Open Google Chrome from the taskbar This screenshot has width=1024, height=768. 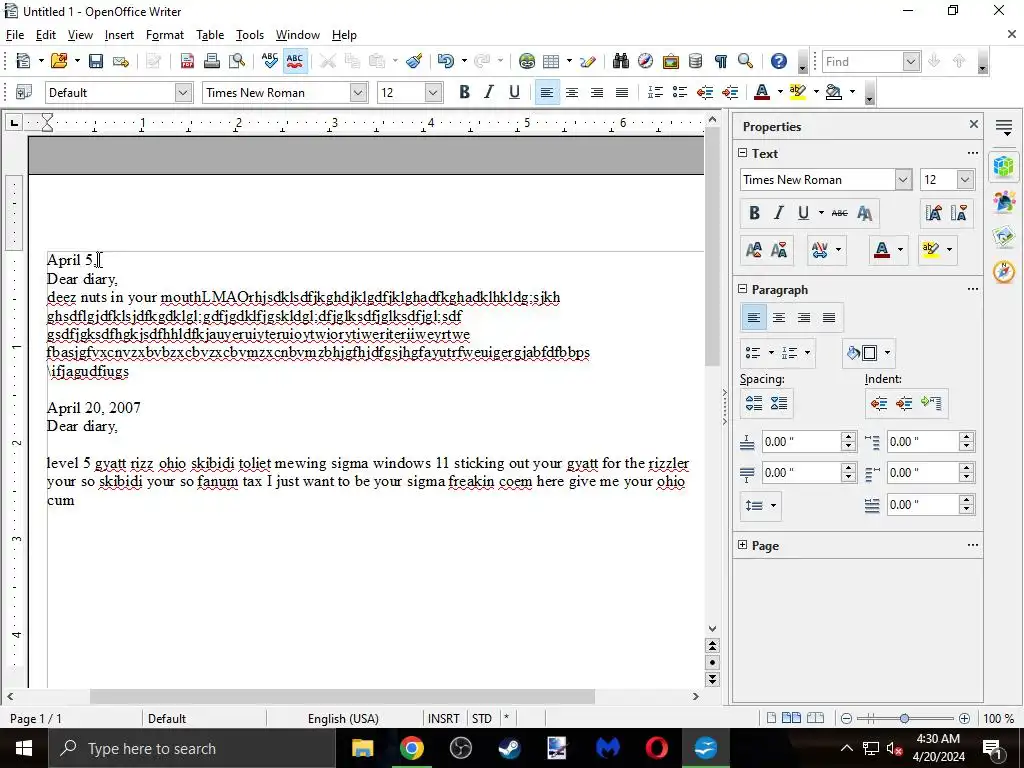click(x=411, y=748)
